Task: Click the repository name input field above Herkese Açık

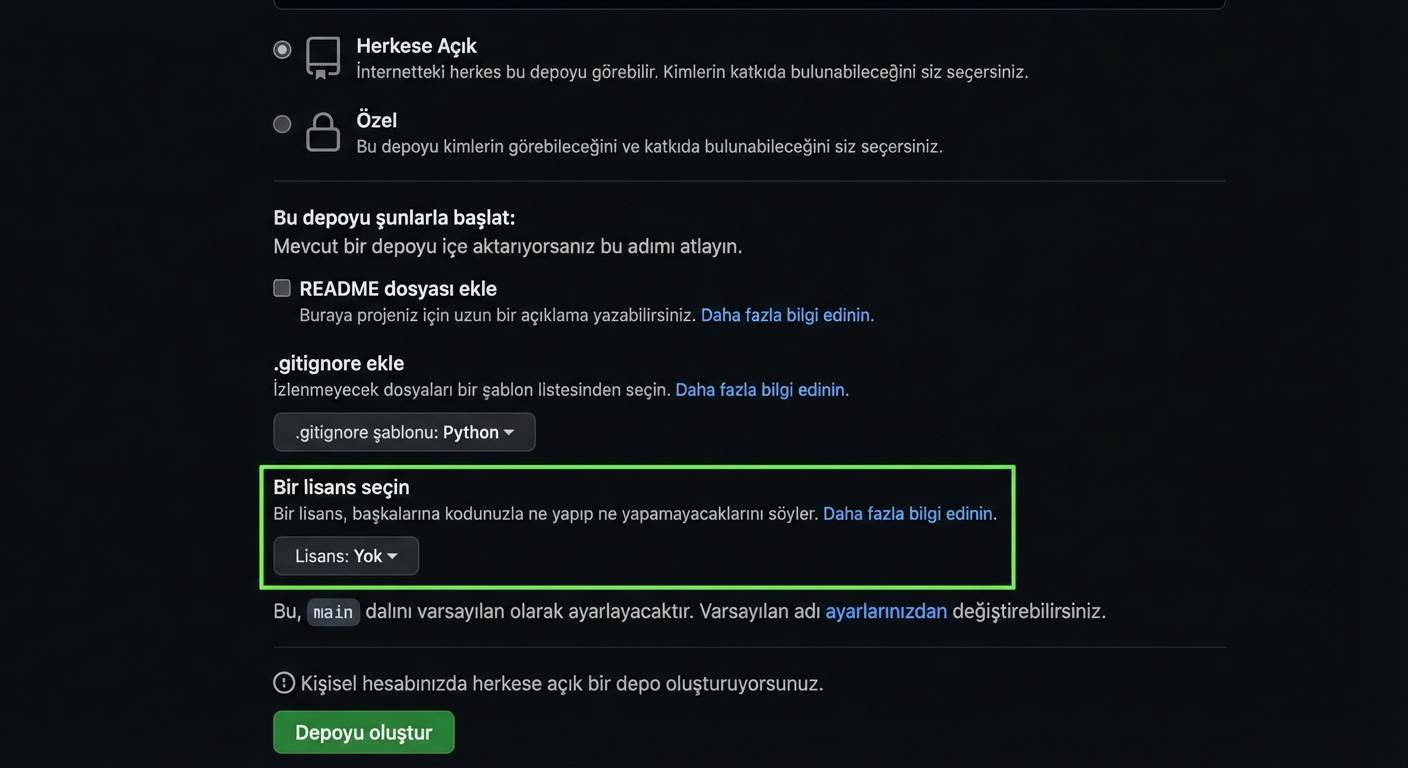Action: [x=749, y=4]
